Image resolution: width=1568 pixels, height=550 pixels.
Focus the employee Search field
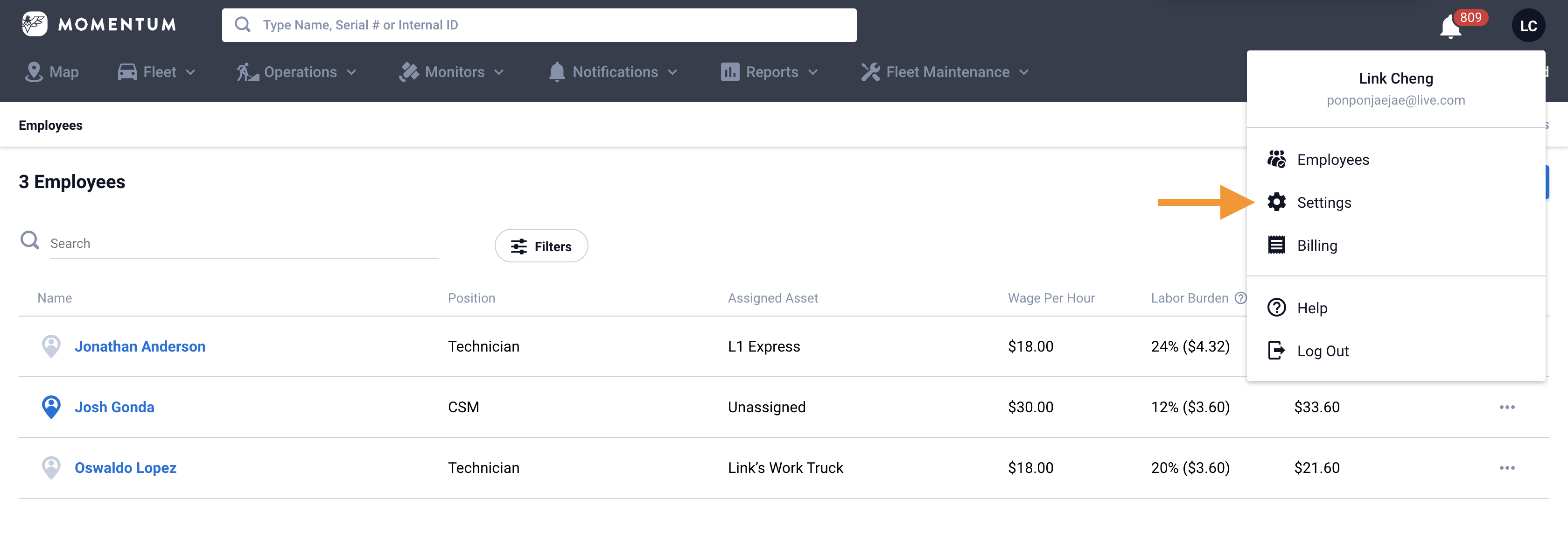point(244,243)
